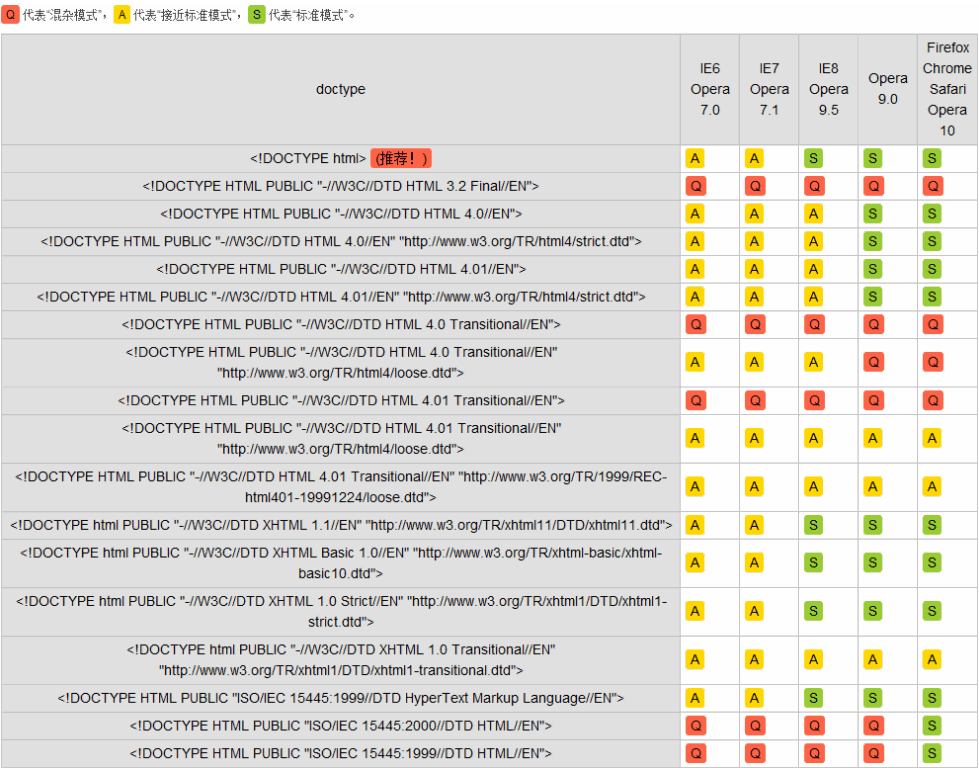Click the REC-html401-19991224/loose.dtd doctype text
Viewport: 979px width, 768px height.
coord(341,486)
